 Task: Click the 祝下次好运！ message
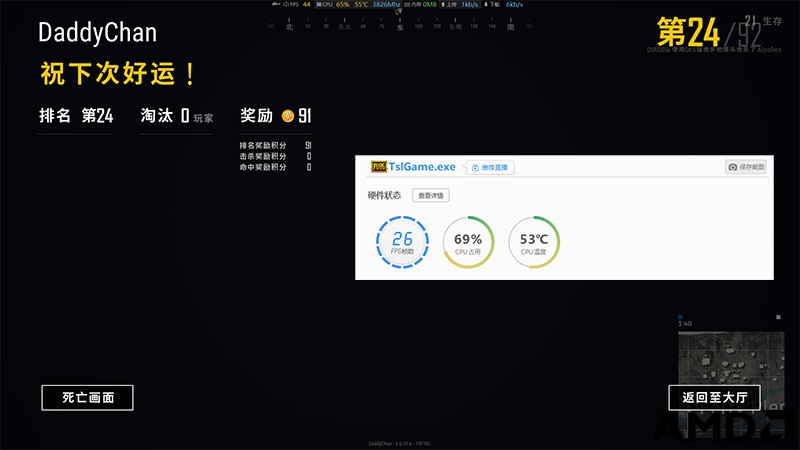point(118,73)
